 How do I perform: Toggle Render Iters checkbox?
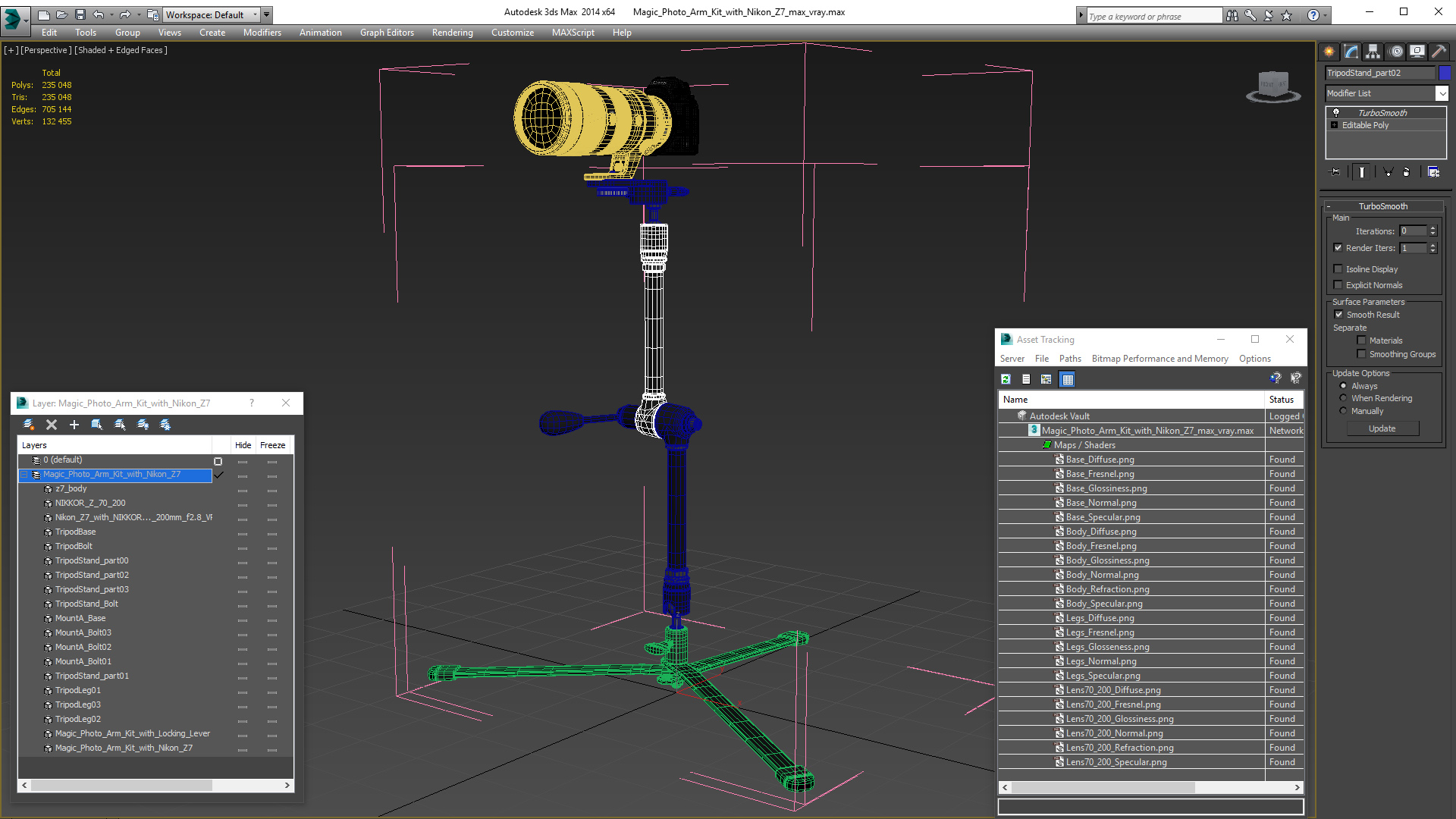(1338, 248)
